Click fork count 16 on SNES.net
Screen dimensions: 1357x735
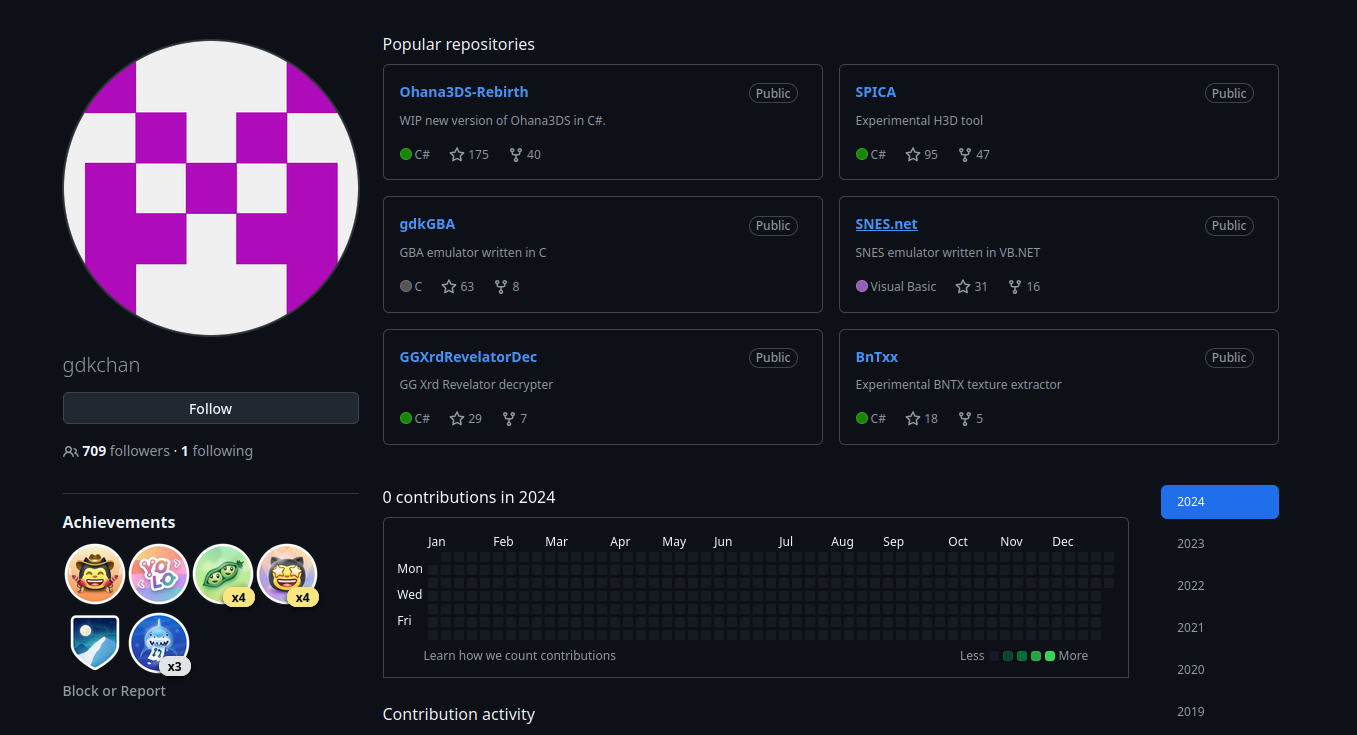[1024, 286]
